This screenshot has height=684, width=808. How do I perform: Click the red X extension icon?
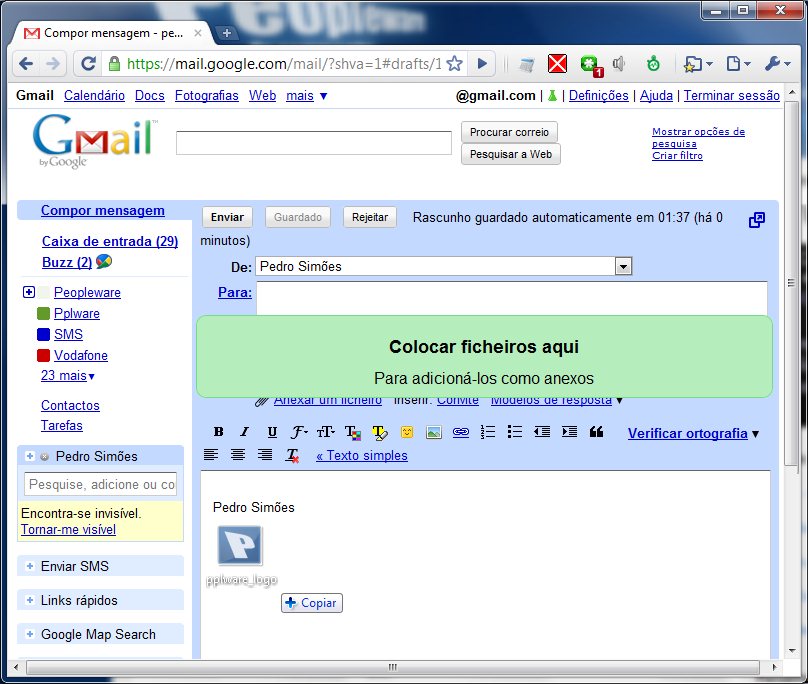pos(557,64)
